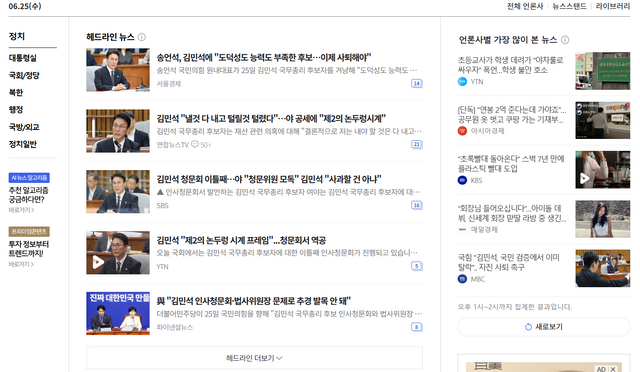Open headline 김민석 청문회 이틀째 청문위원 모독
Screen dimensions: 640x372
(x=269, y=179)
